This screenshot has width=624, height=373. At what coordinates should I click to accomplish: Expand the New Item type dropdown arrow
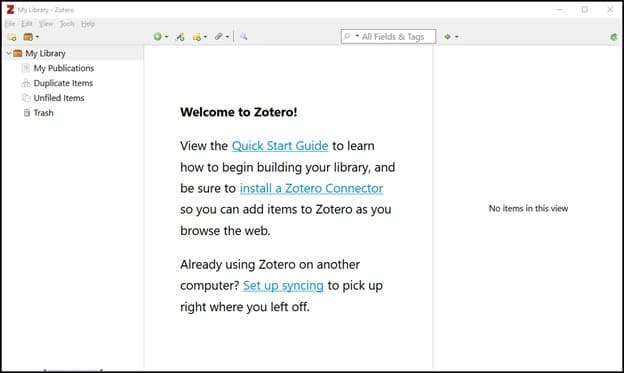point(167,37)
